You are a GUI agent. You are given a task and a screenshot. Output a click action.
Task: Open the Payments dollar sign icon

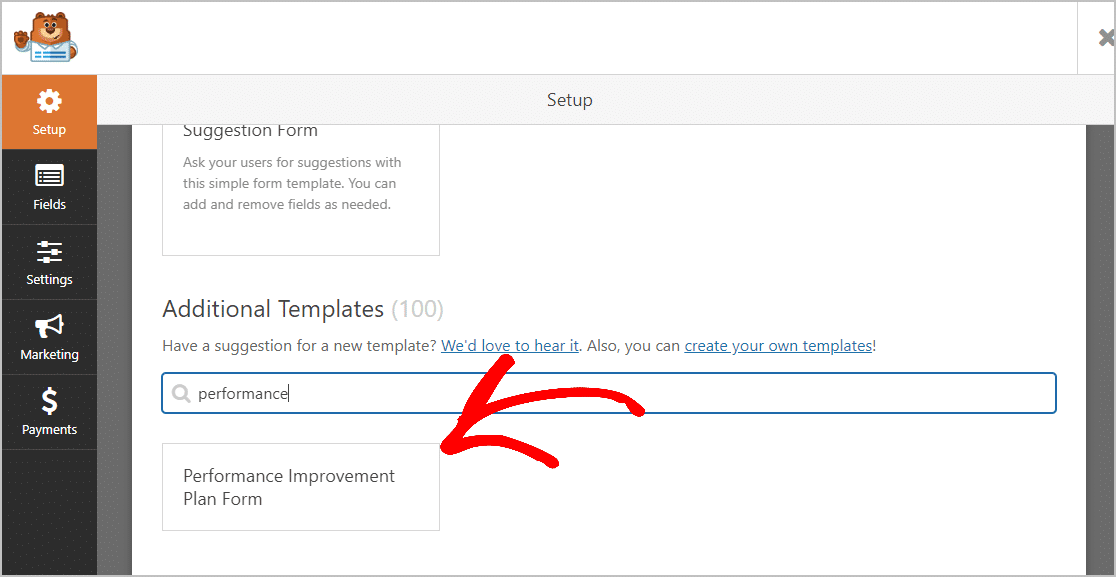tap(49, 401)
